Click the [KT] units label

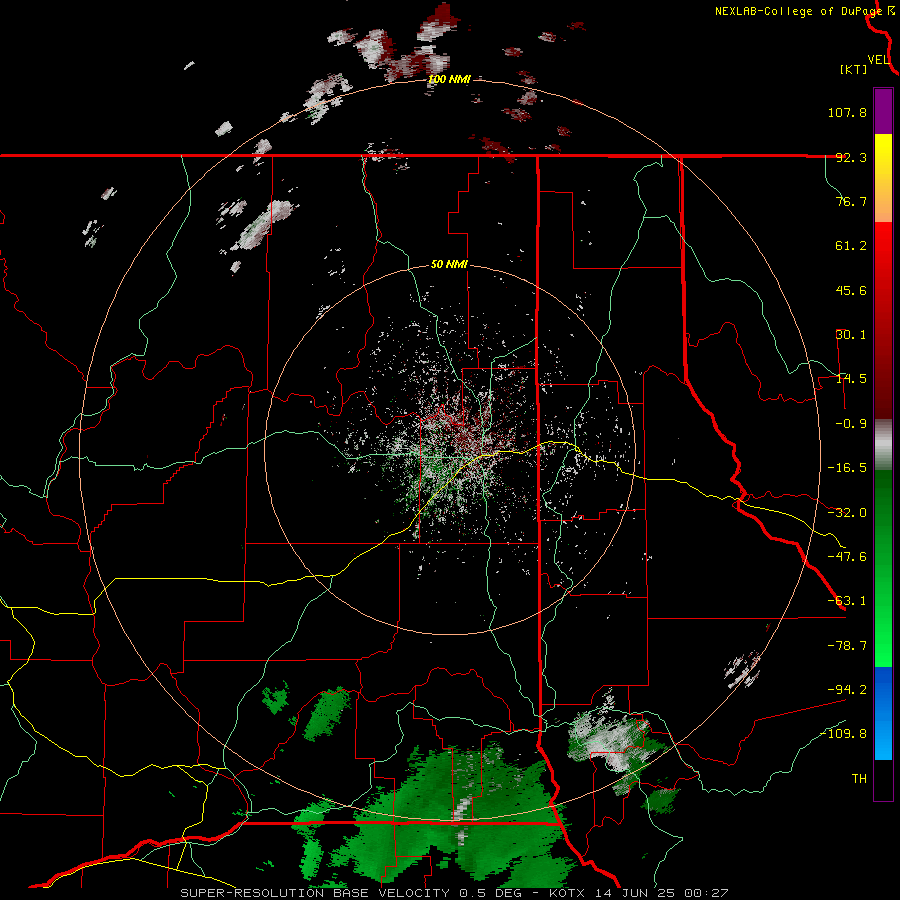point(854,69)
